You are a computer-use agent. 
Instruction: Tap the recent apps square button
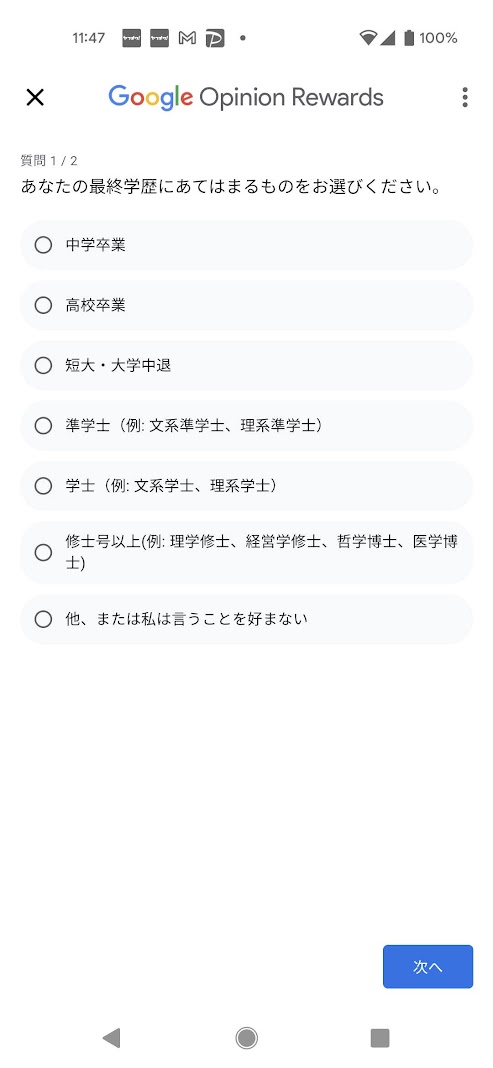380,1037
